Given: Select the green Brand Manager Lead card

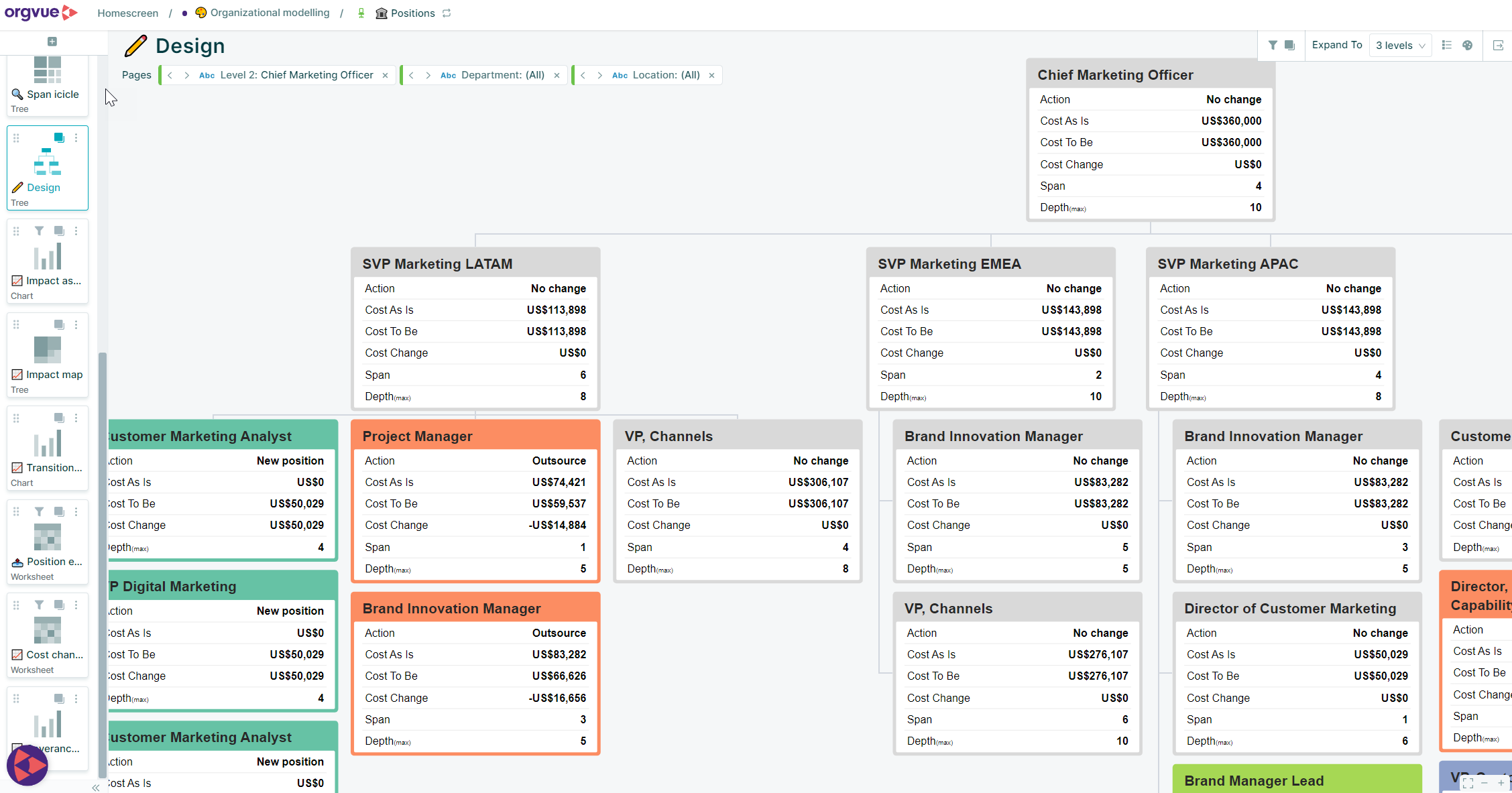Looking at the screenshot, I should coord(1297,780).
